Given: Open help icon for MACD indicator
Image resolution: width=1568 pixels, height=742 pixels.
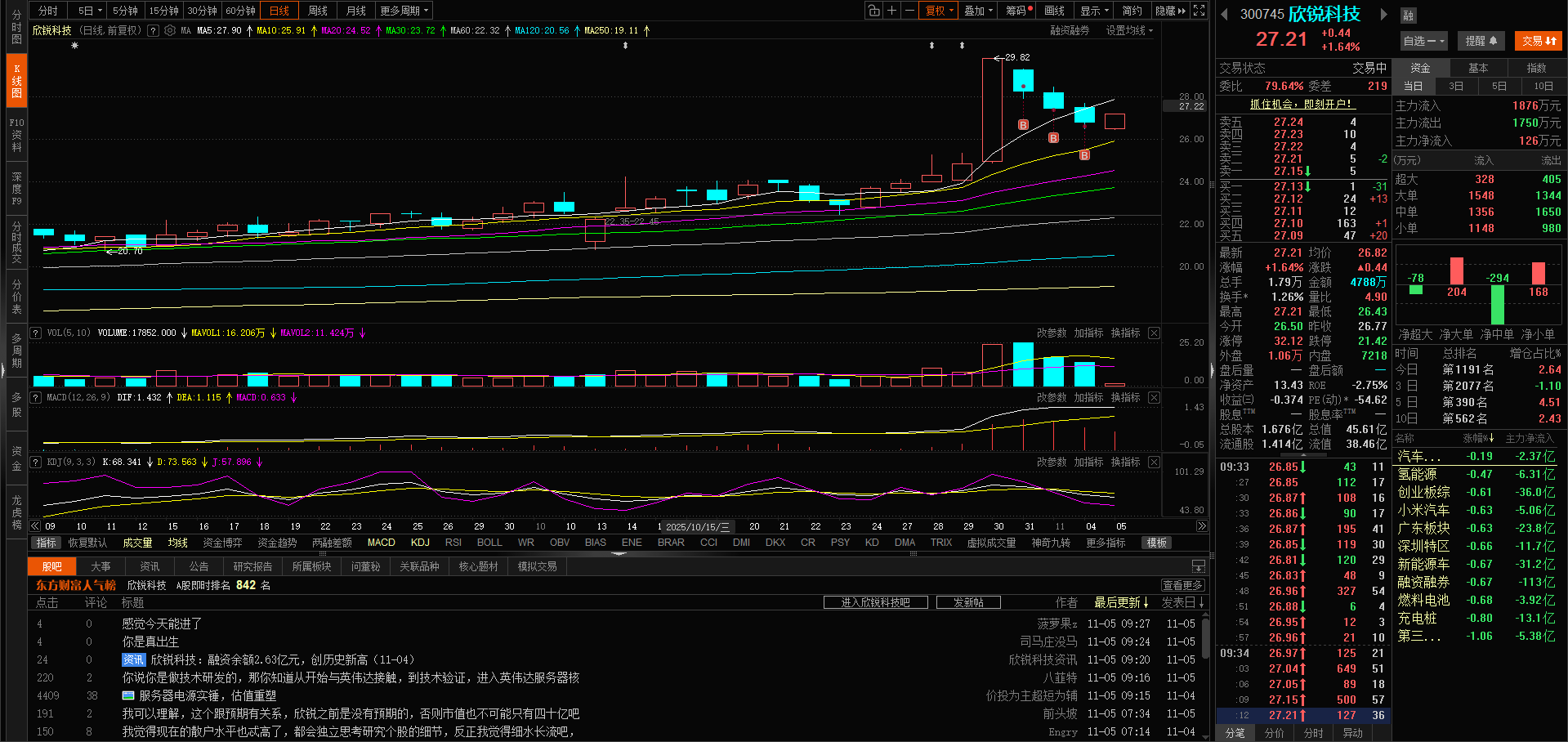Looking at the screenshot, I should [36, 398].
